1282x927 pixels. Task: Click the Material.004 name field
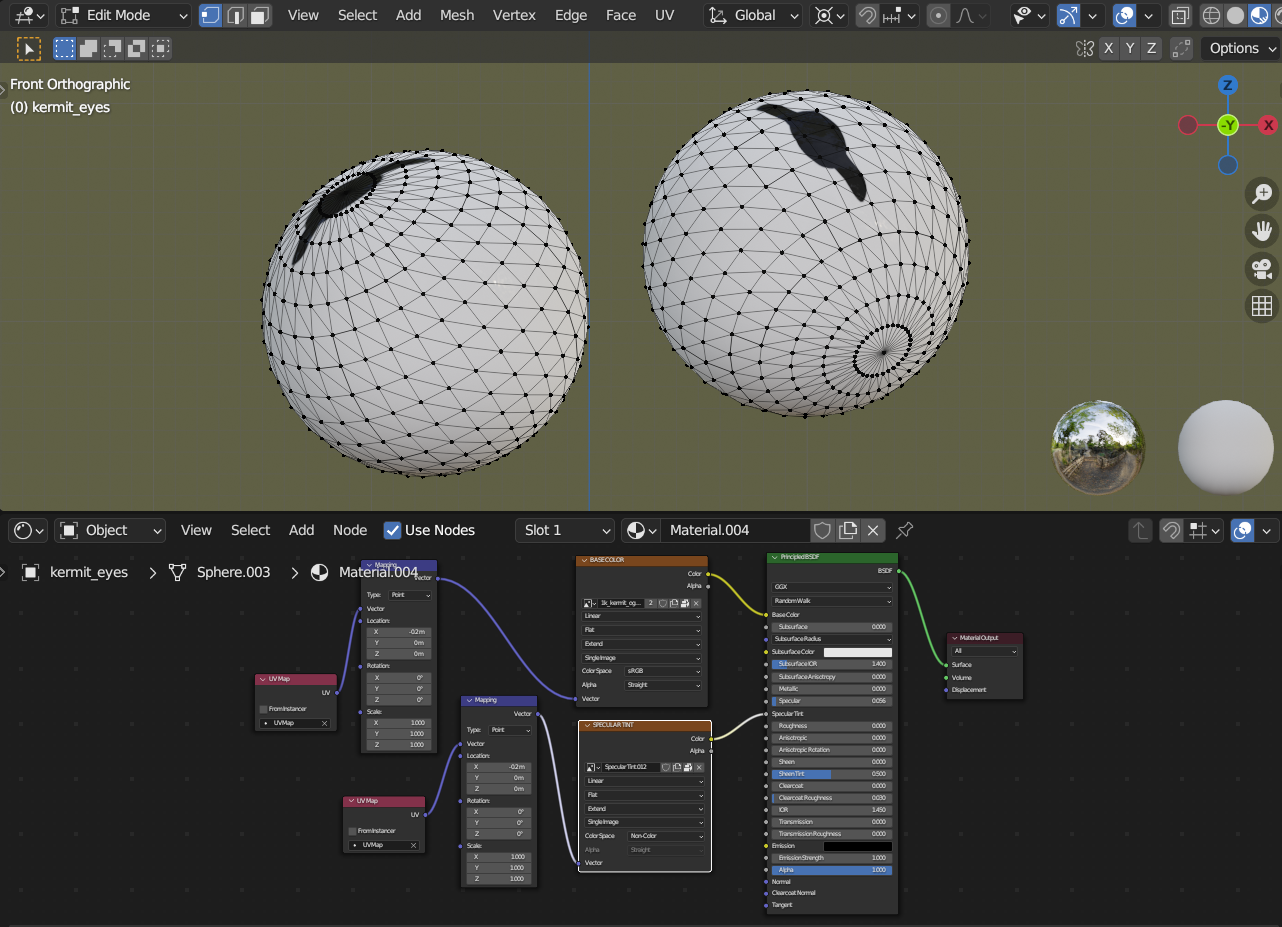coord(735,530)
